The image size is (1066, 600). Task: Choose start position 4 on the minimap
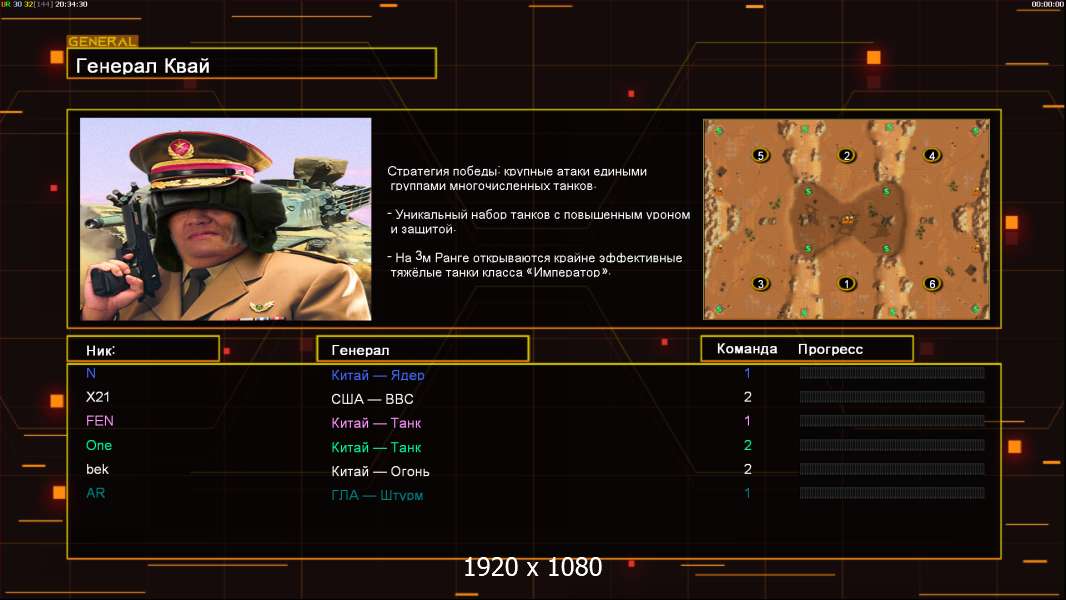tap(932, 156)
